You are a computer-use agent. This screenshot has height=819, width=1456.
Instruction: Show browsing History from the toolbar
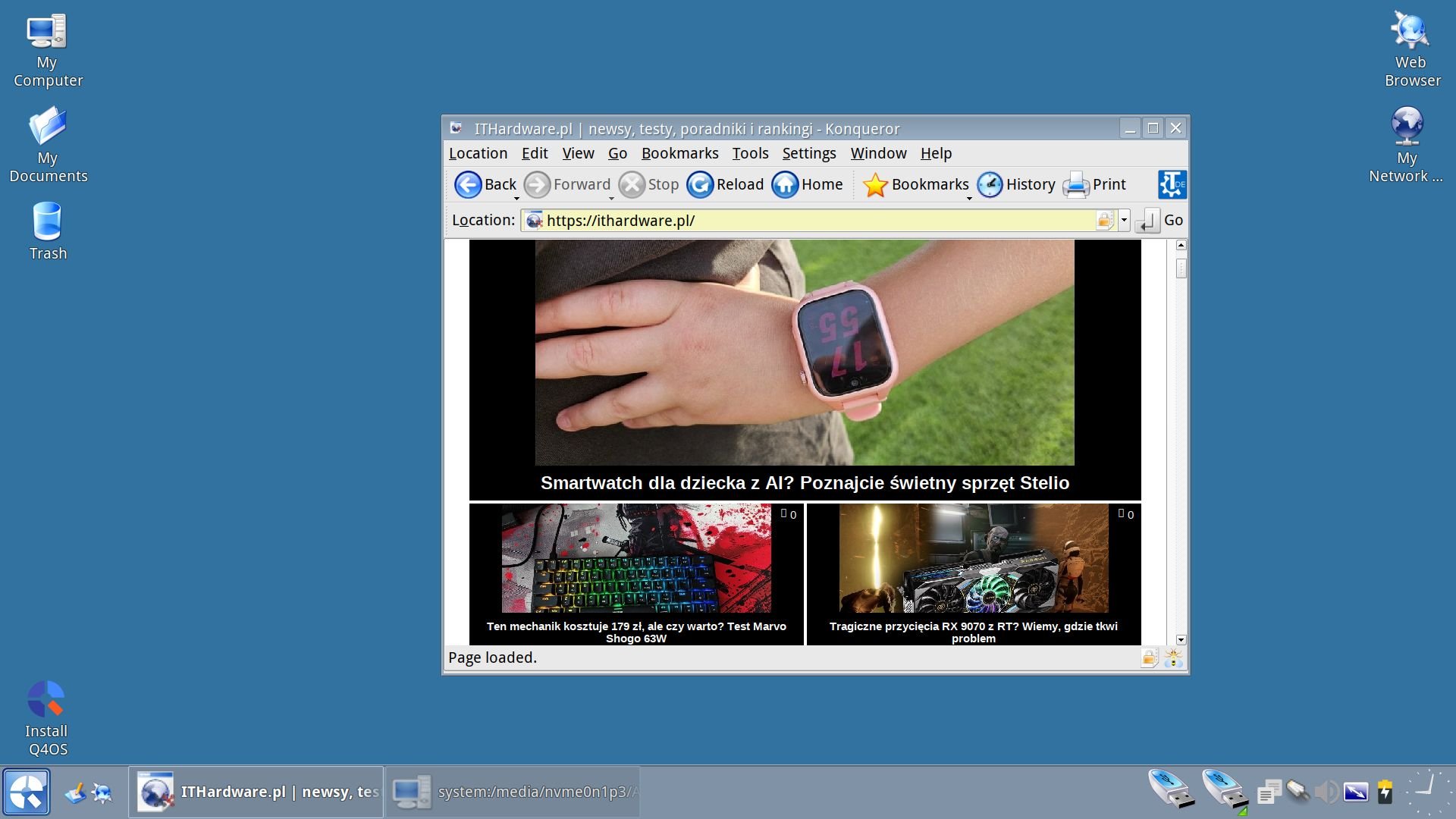tap(1015, 184)
